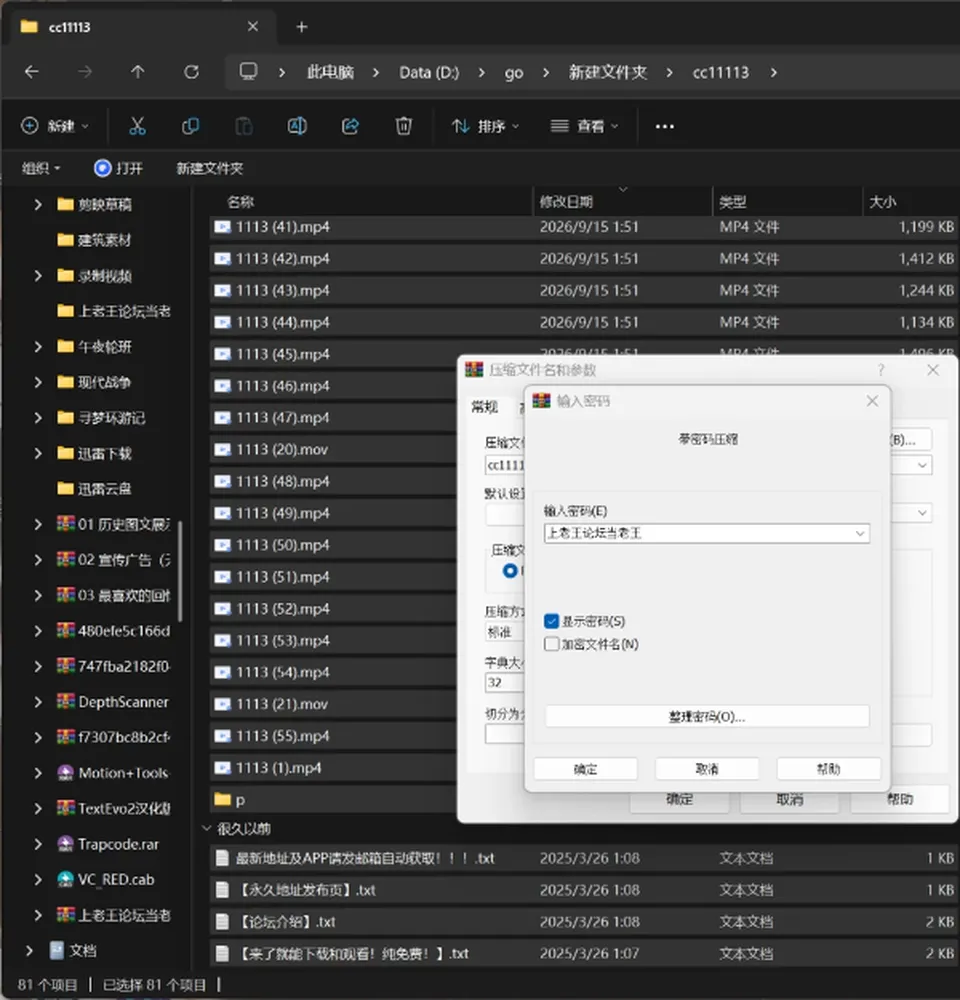Image resolution: width=960 pixels, height=1000 pixels.
Task: Uncheck the 显示密码(S) checkbox
Action: tap(552, 621)
